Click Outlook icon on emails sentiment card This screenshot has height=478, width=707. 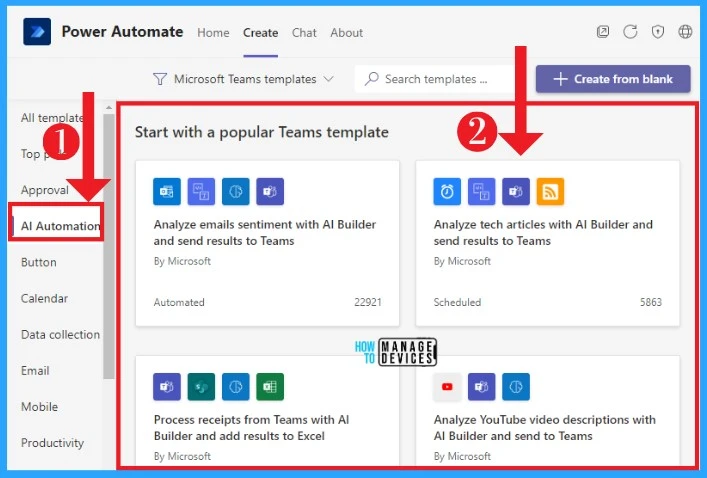pos(167,191)
